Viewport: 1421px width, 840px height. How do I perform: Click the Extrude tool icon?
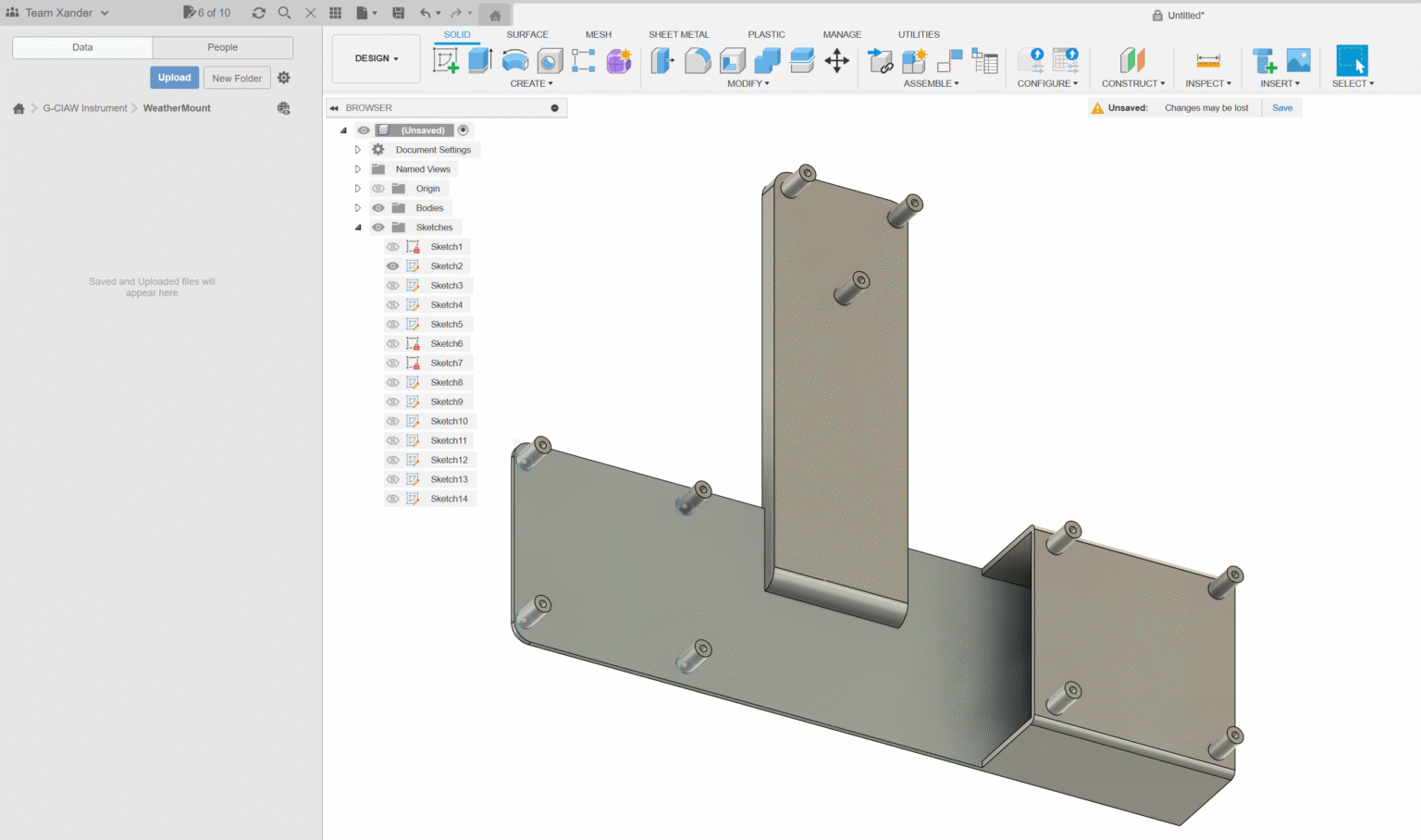click(479, 61)
